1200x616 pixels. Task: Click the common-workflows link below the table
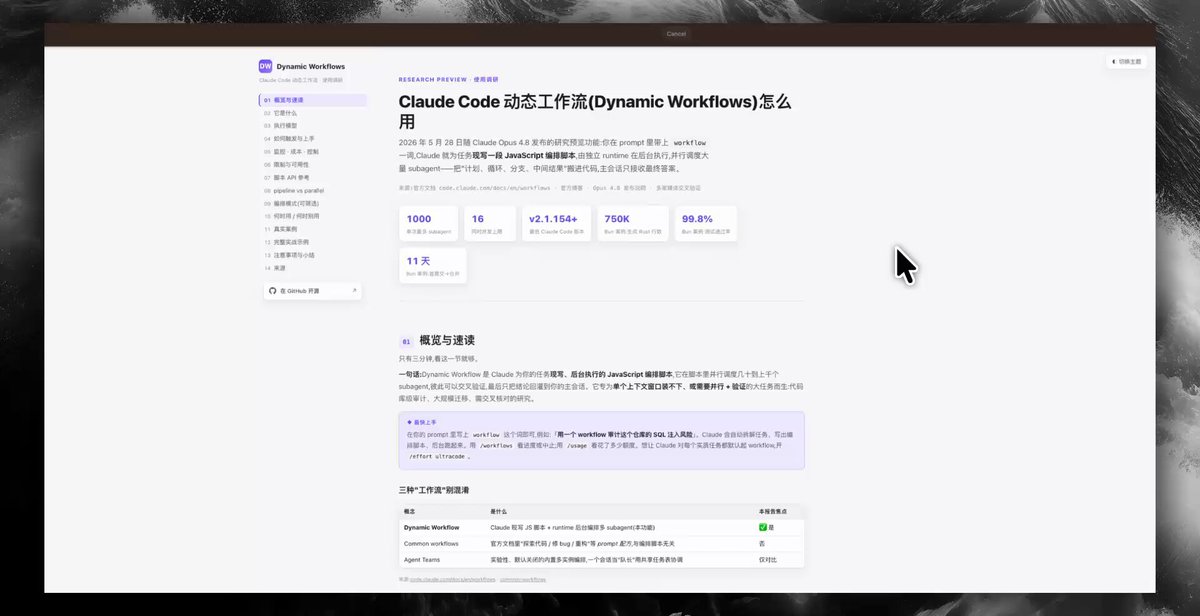[523, 579]
